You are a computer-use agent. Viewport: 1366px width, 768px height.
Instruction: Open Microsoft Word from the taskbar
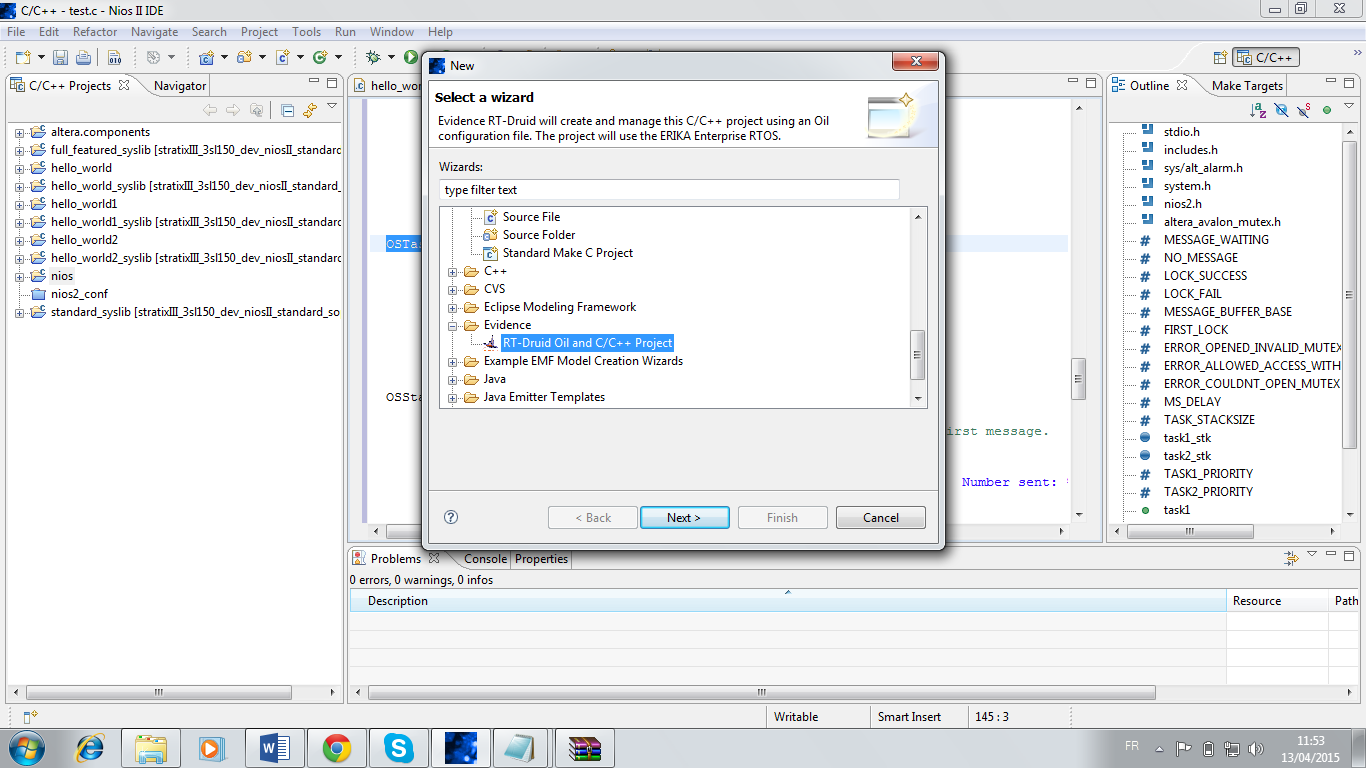tap(275, 747)
